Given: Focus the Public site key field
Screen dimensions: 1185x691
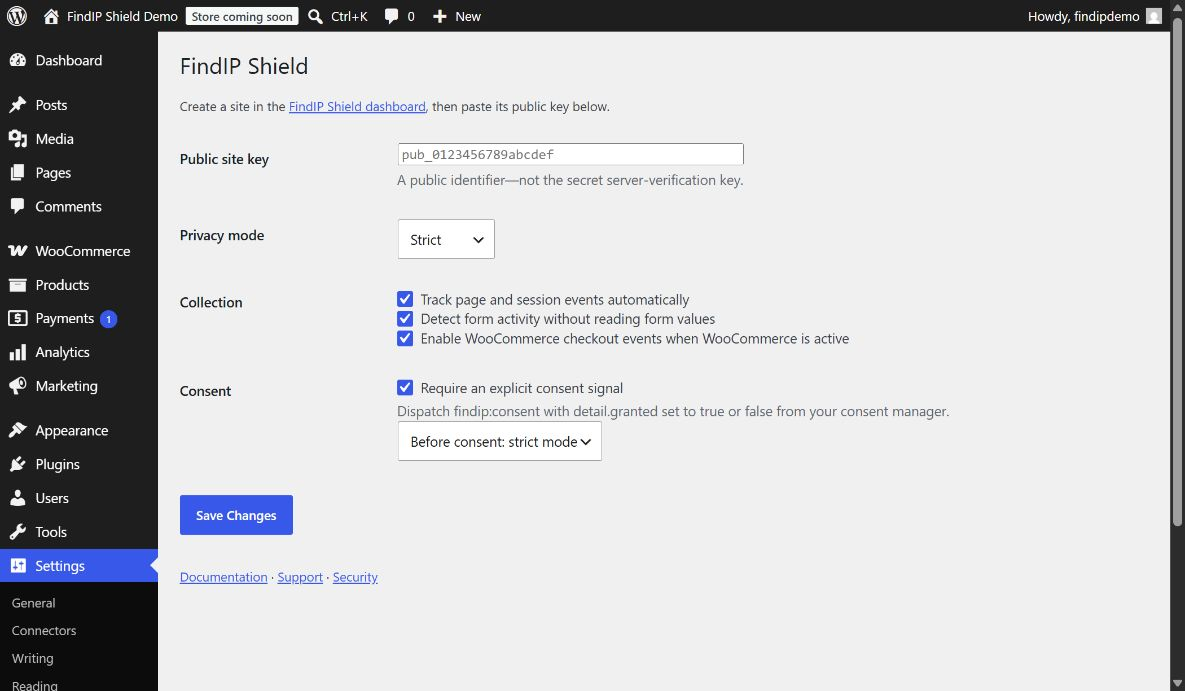Looking at the screenshot, I should (x=571, y=154).
